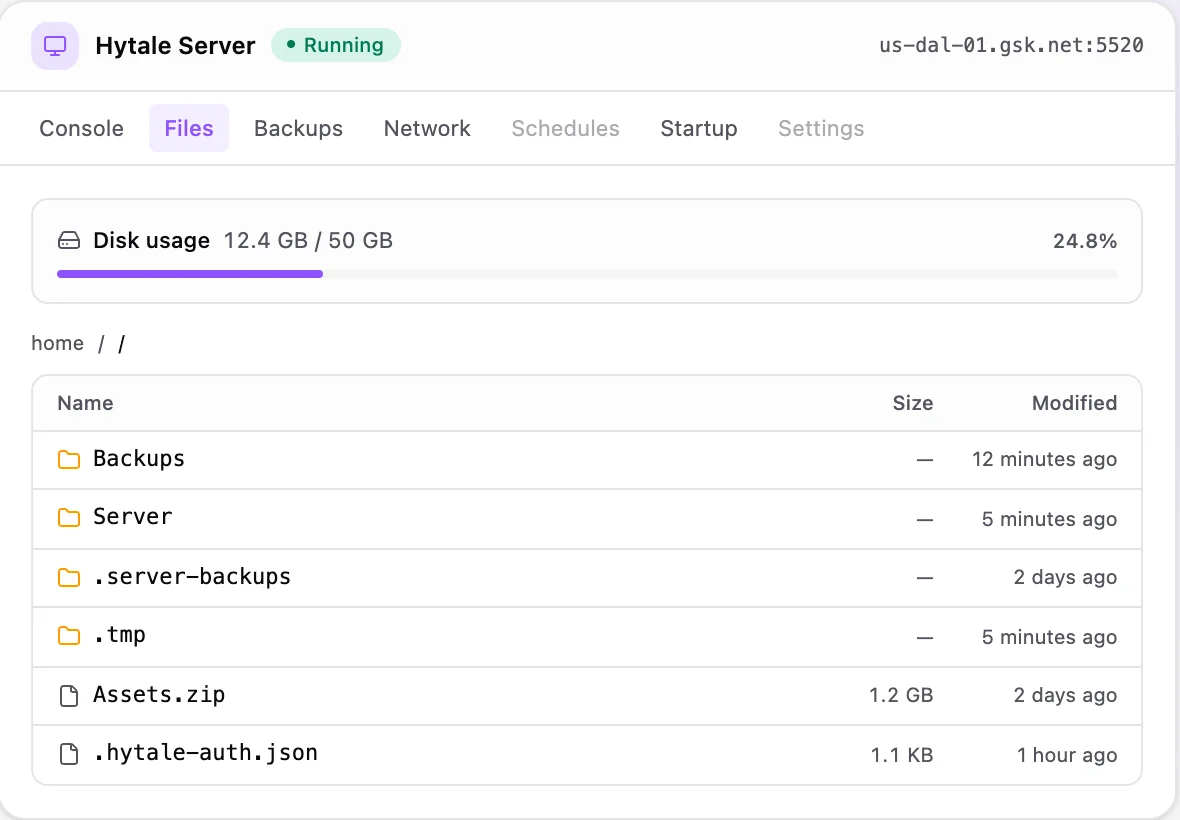
Task: Open the .server-backups folder name
Action: [192, 576]
